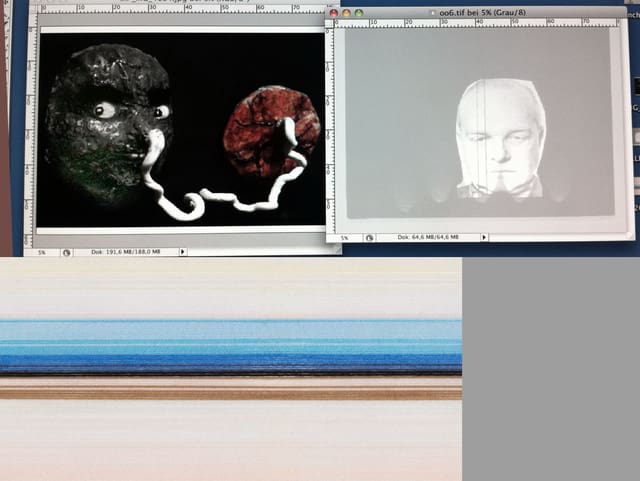Image resolution: width=640 pixels, height=481 pixels.
Task: Close the oo6.tif document window
Action: [334, 13]
